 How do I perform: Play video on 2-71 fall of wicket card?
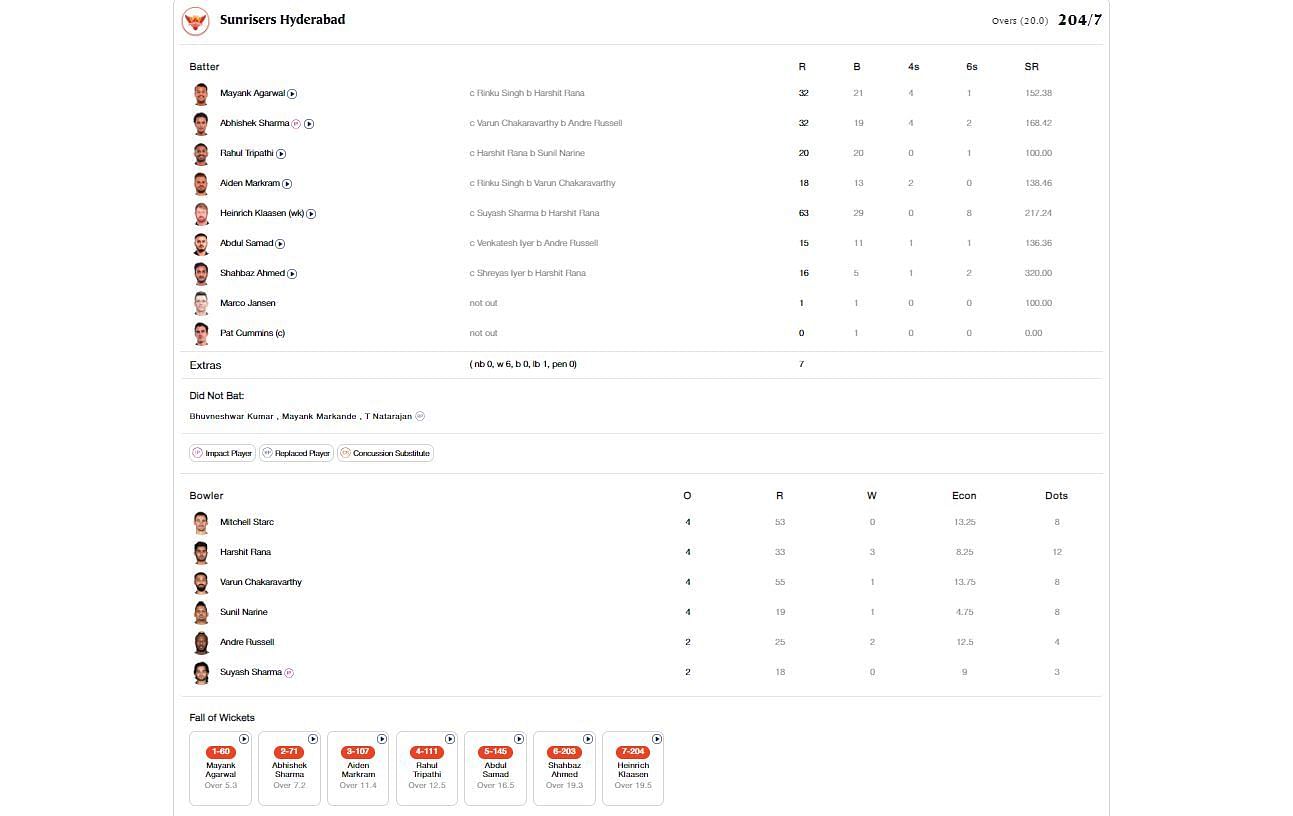(x=313, y=739)
